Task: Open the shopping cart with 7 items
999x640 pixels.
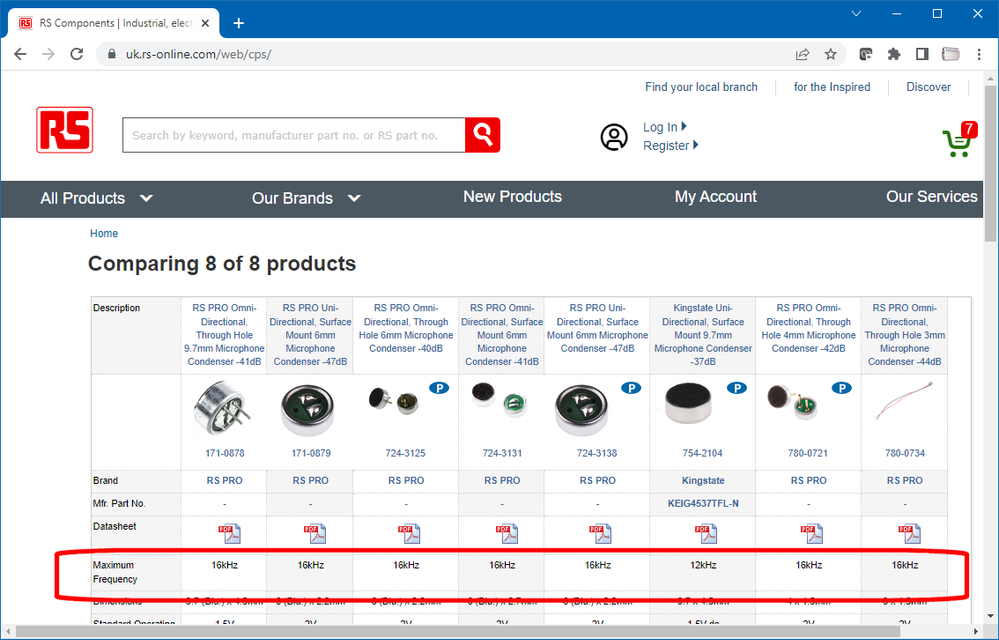Action: click(x=958, y=139)
